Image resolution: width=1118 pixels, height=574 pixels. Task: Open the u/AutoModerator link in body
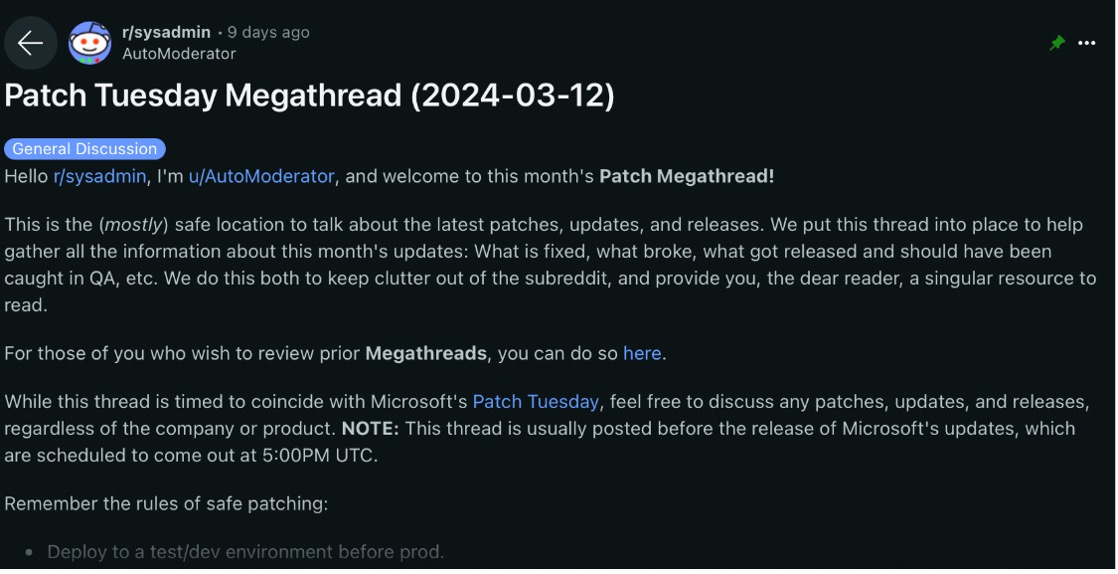tap(261, 176)
